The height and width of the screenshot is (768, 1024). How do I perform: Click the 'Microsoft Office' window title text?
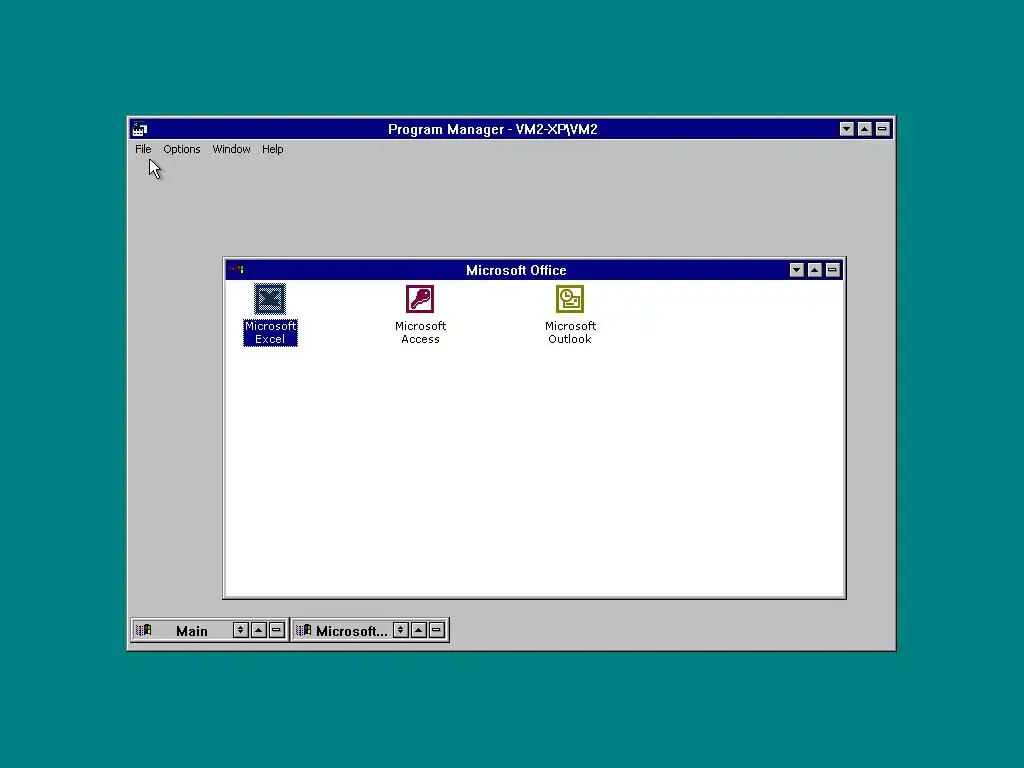(516, 270)
